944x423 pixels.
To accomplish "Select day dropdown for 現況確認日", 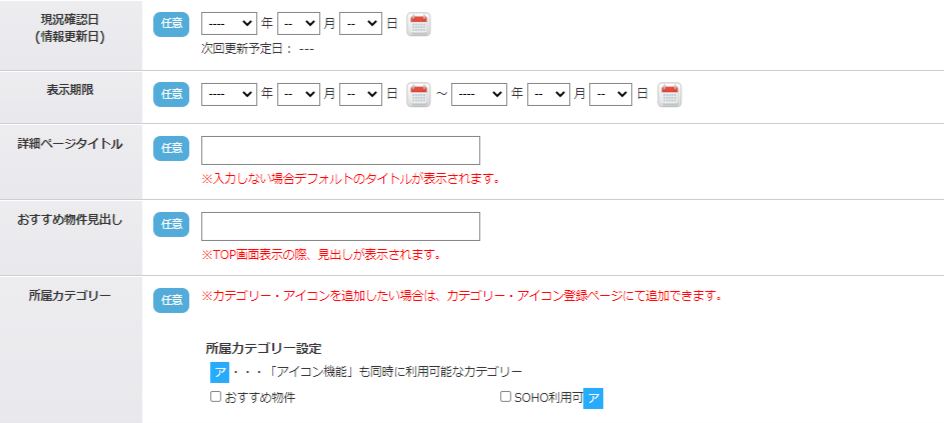I will tap(360, 24).
